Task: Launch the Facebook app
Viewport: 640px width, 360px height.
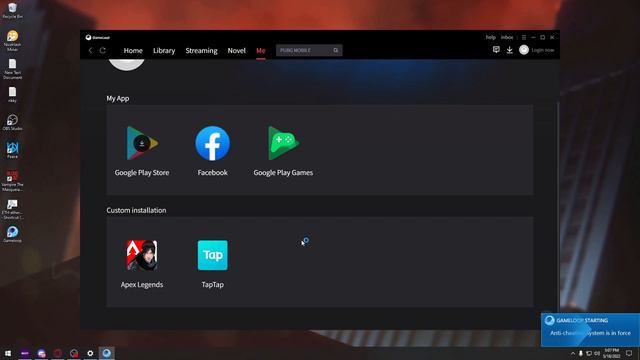Action: pos(212,143)
